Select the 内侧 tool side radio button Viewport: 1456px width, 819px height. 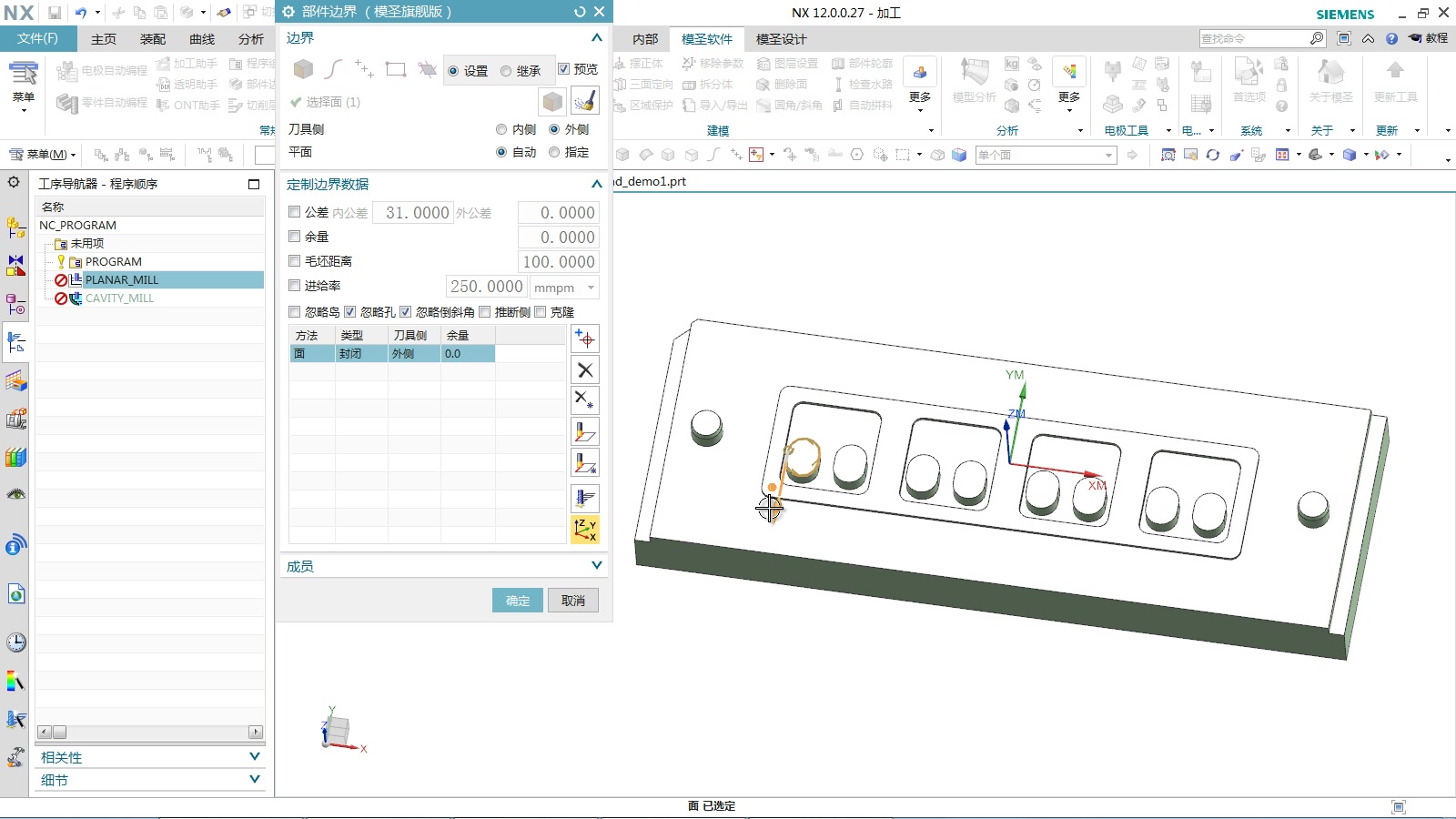(501, 129)
